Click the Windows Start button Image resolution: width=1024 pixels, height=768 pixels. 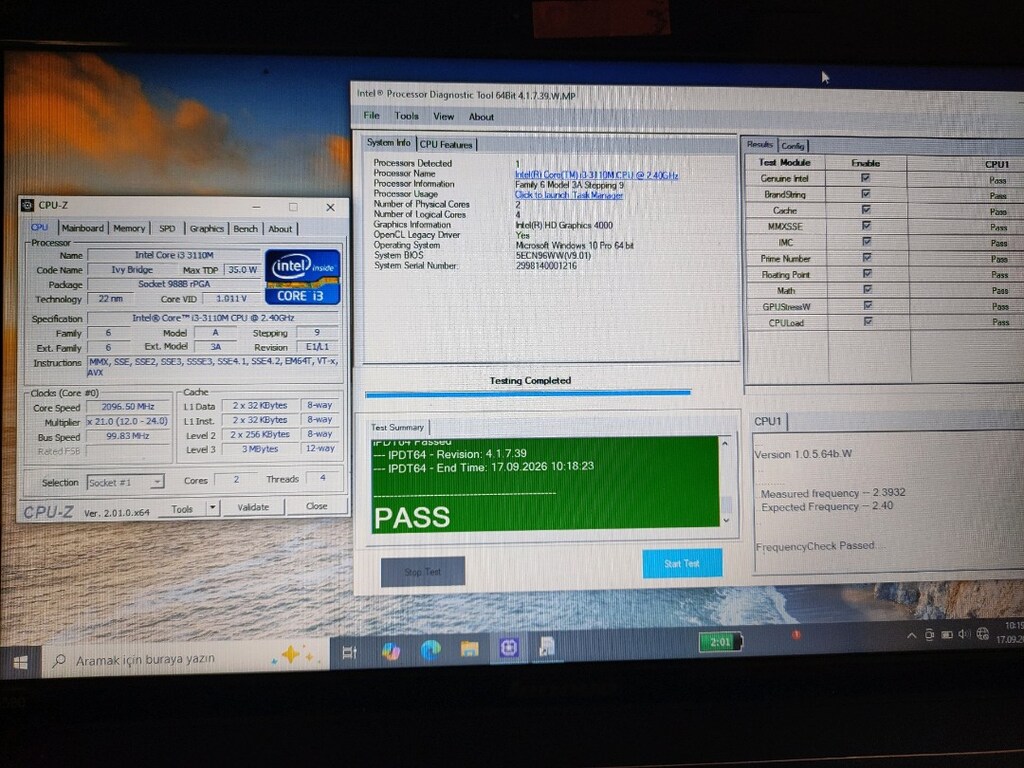(20, 662)
